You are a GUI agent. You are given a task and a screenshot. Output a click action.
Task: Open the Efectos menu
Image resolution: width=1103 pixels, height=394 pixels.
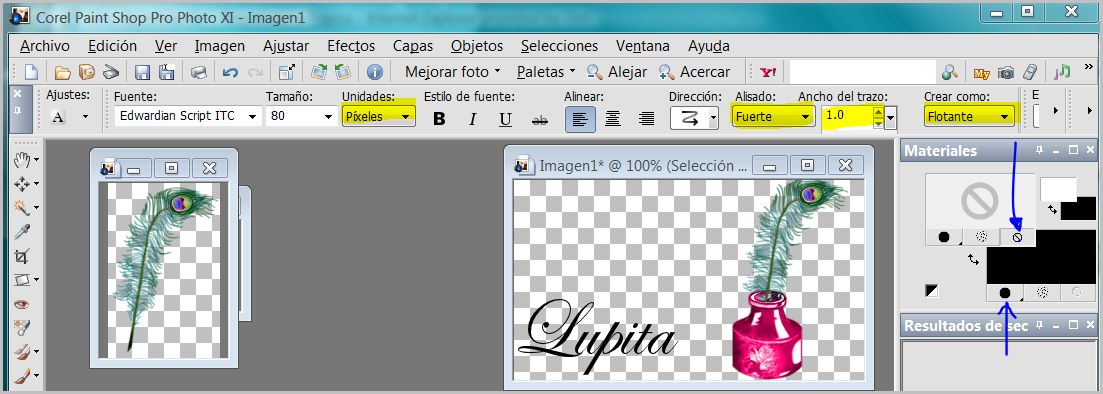click(351, 46)
